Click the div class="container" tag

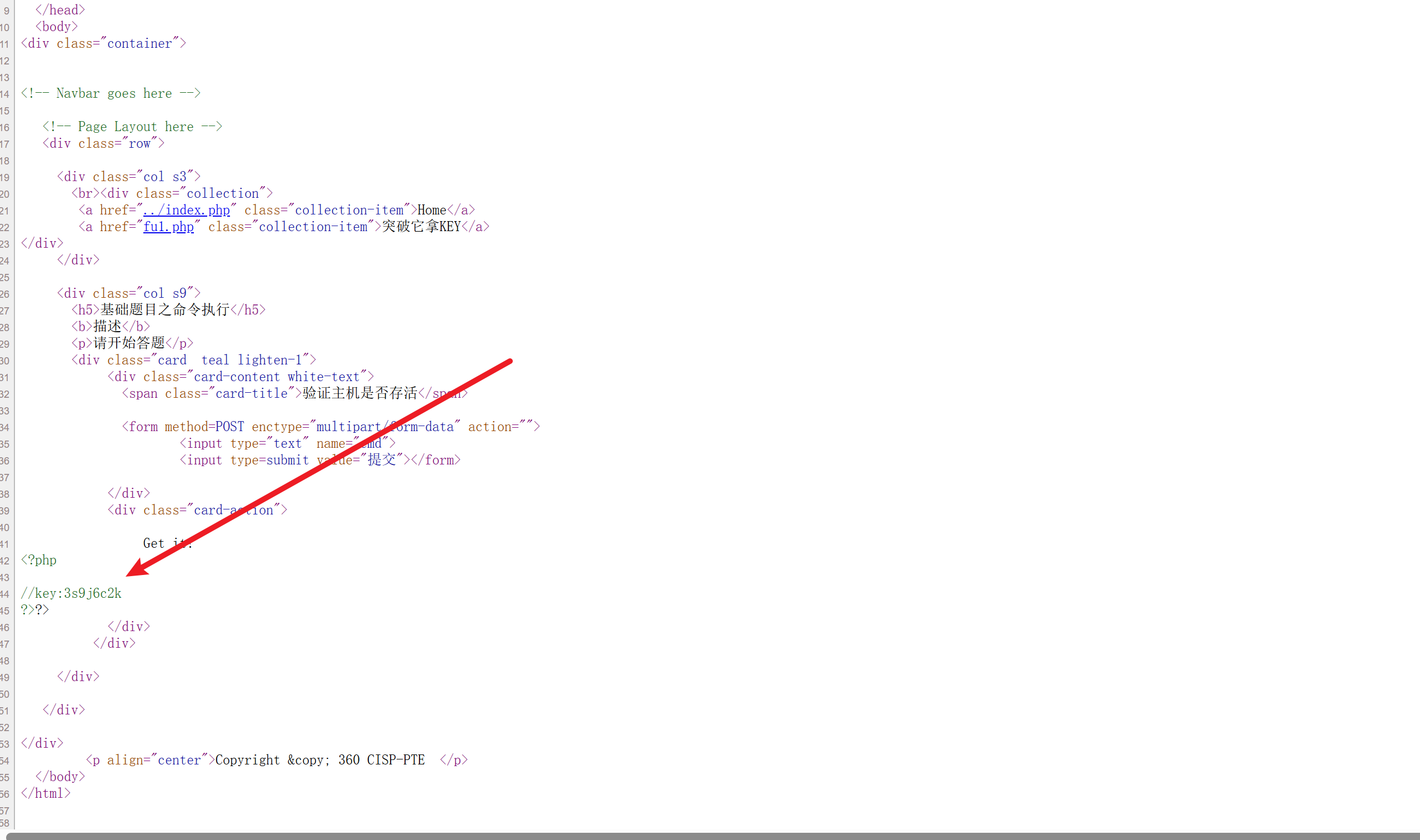(103, 43)
